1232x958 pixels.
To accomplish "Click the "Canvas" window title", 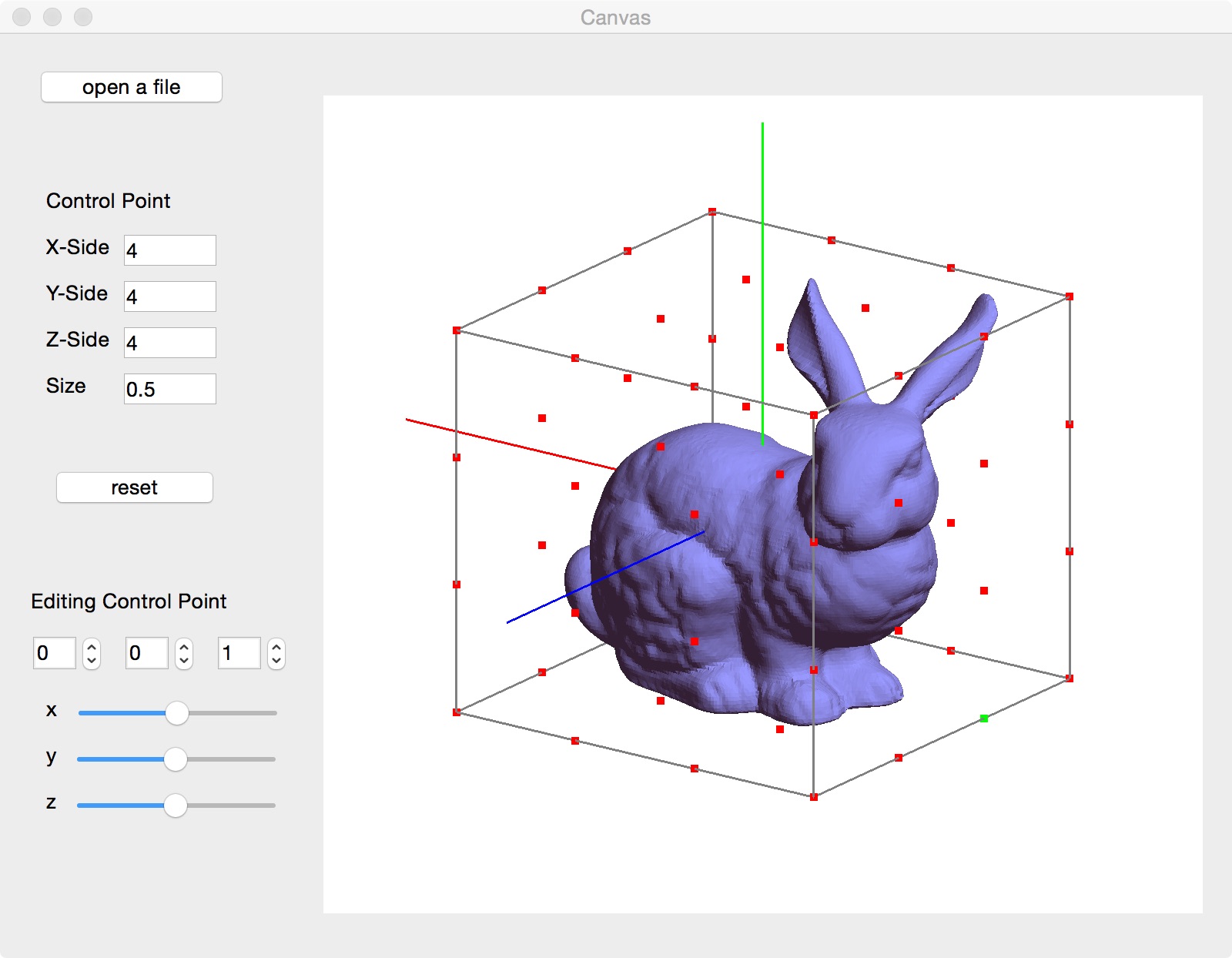I will [615, 18].
